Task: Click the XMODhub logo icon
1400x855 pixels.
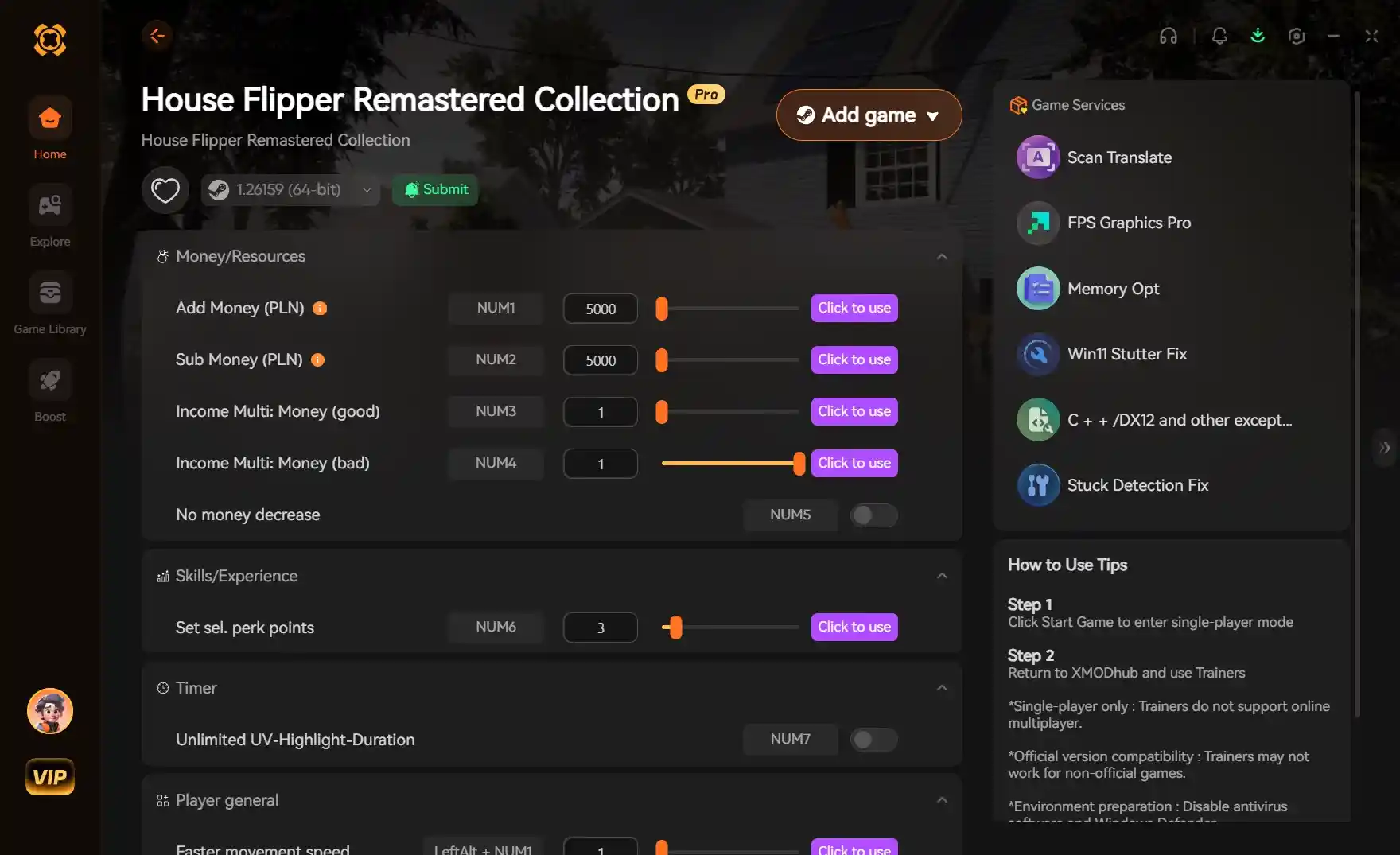Action: pos(49,39)
